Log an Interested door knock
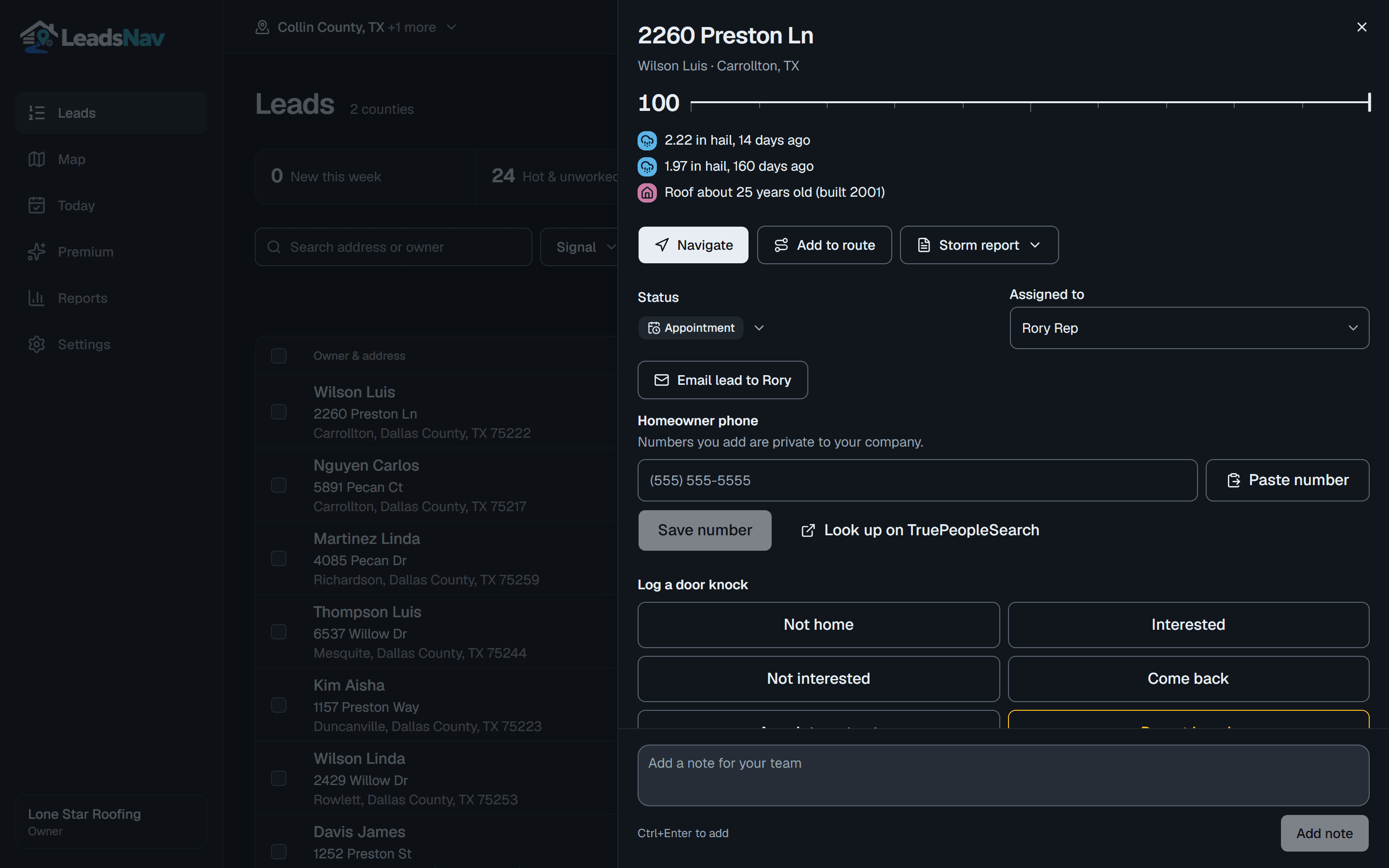Viewport: 1389px width, 868px height. [x=1188, y=624]
